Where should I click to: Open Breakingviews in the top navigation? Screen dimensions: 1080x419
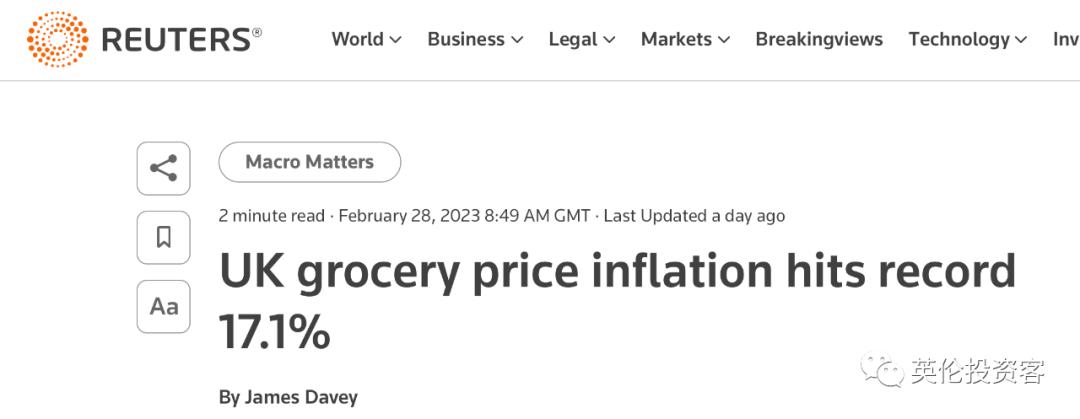[x=819, y=39]
